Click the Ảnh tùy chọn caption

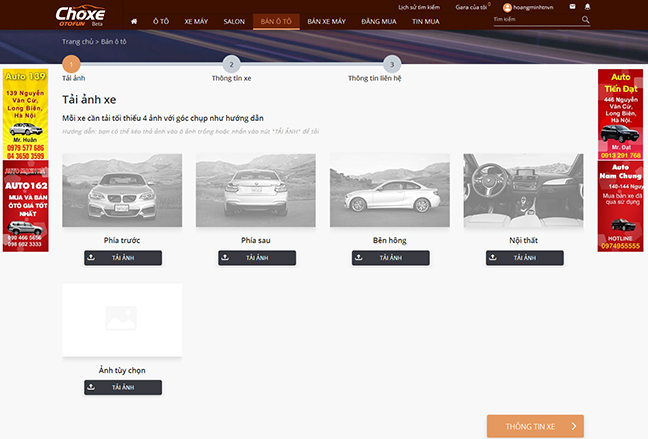(122, 370)
